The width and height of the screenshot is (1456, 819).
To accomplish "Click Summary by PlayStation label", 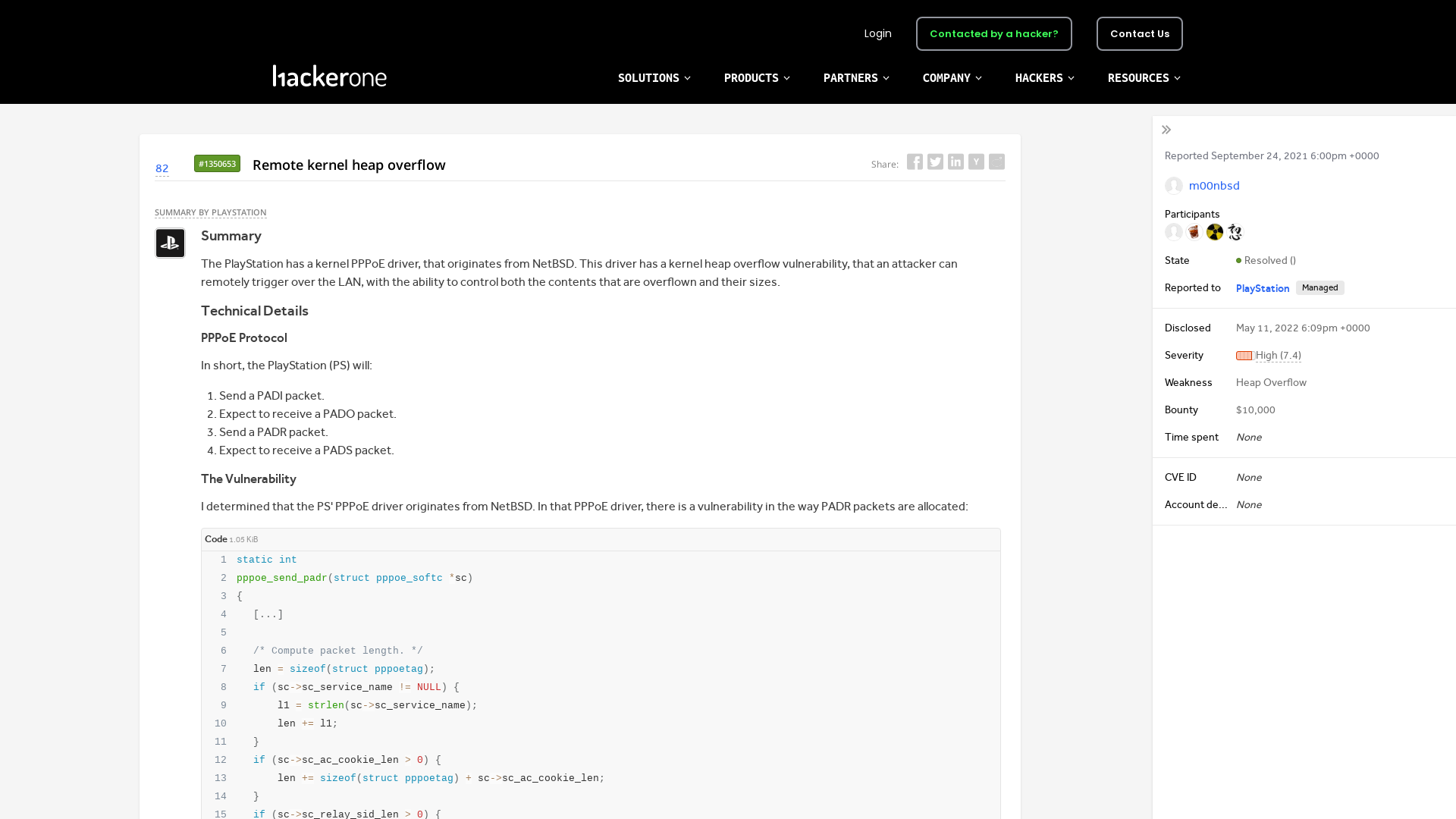I will click(211, 212).
